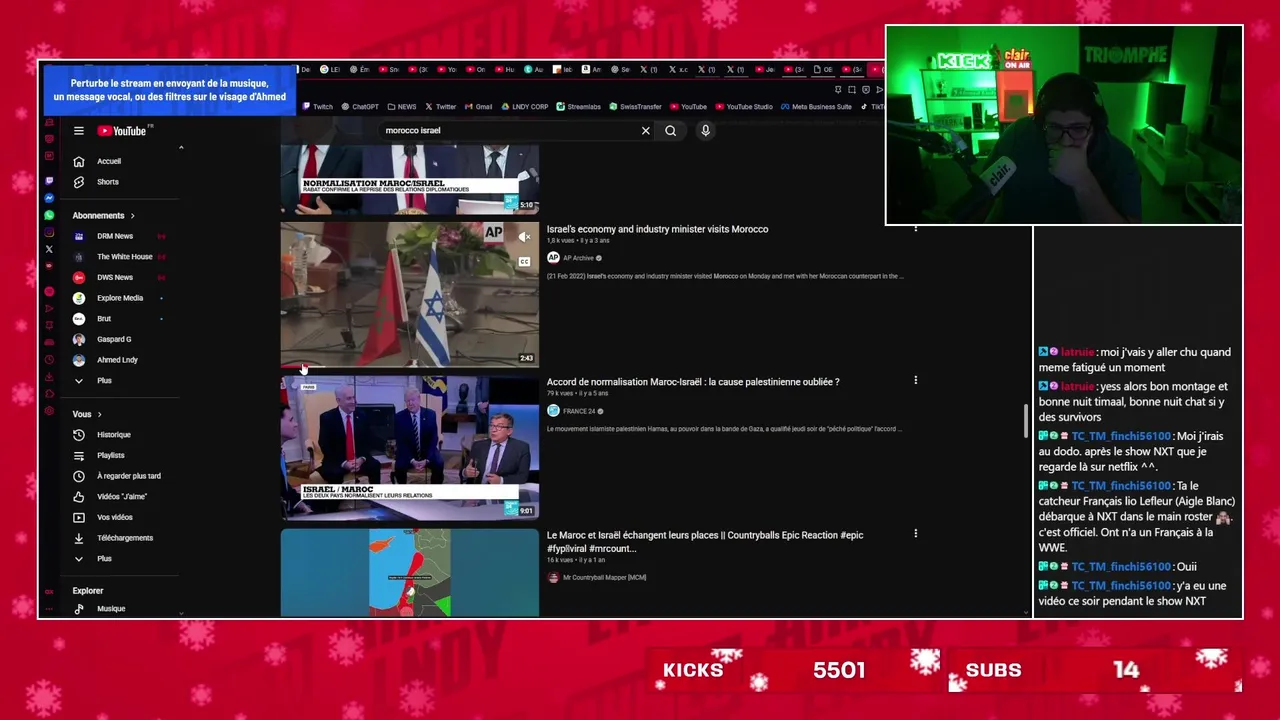The width and height of the screenshot is (1280, 720).
Task: Open options menu for Accord de normalisation video
Action: pyautogui.click(x=915, y=380)
